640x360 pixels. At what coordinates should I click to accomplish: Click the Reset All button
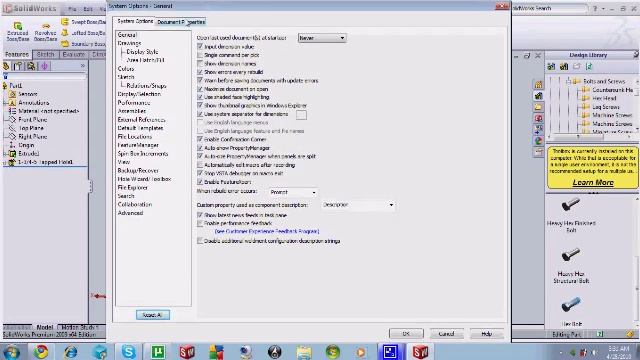pos(153,315)
